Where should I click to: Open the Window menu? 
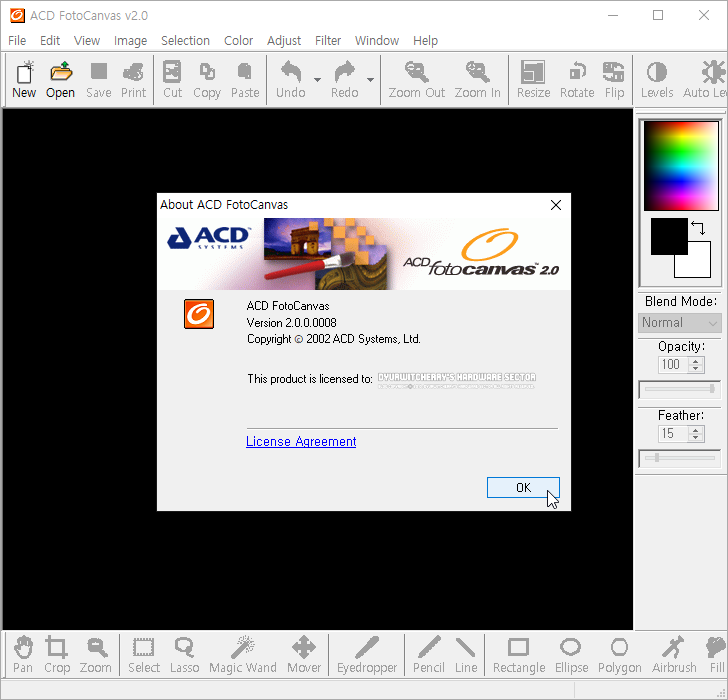point(377,41)
